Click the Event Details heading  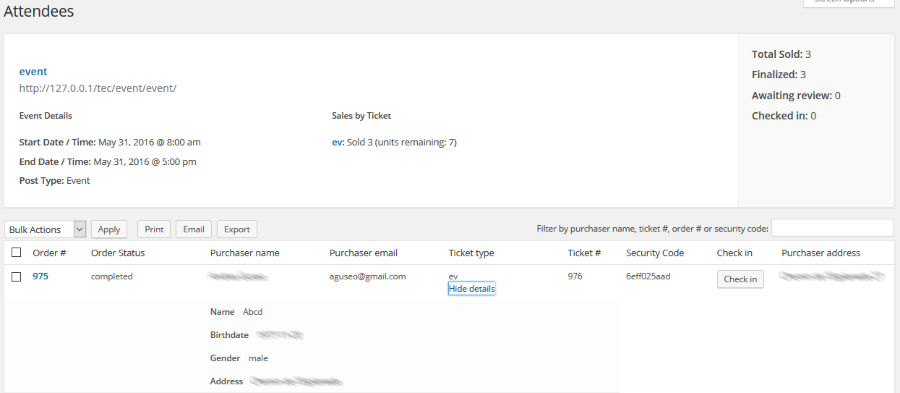(x=45, y=115)
